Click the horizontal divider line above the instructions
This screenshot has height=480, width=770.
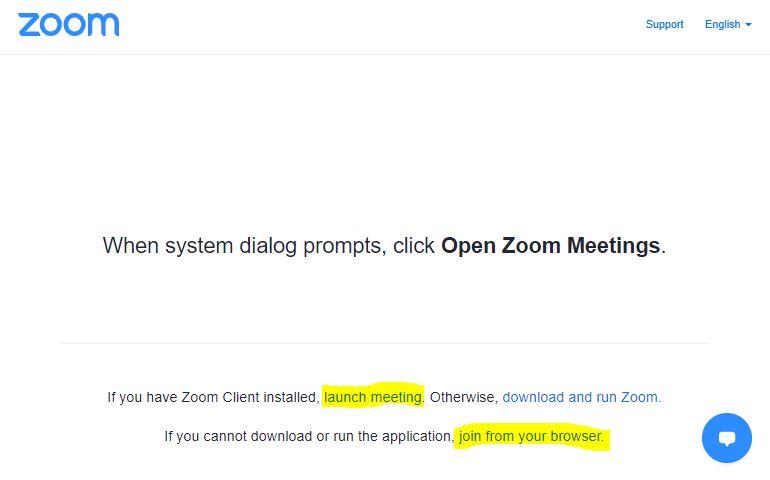(385, 343)
